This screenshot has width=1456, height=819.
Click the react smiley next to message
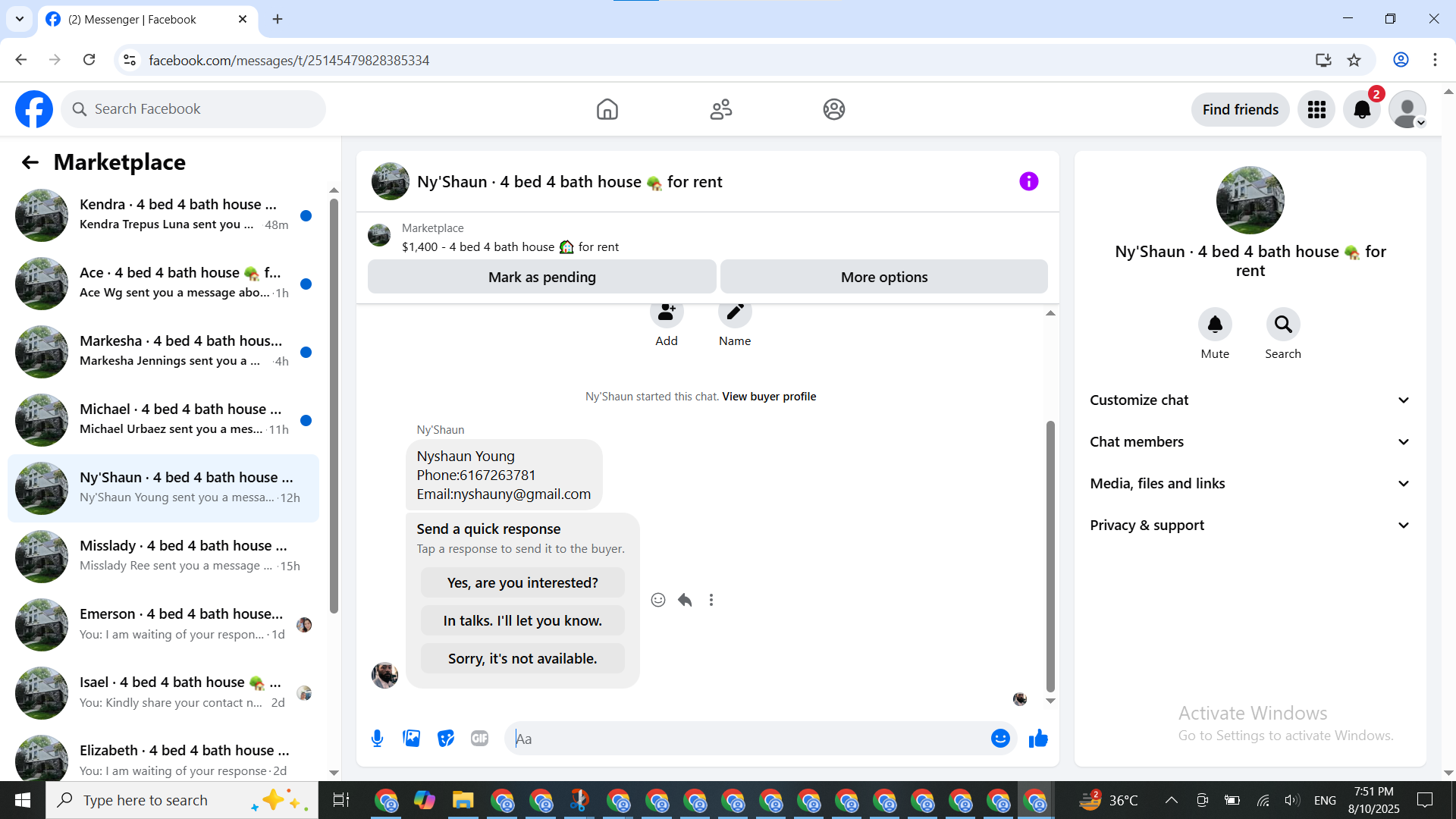[x=657, y=601]
